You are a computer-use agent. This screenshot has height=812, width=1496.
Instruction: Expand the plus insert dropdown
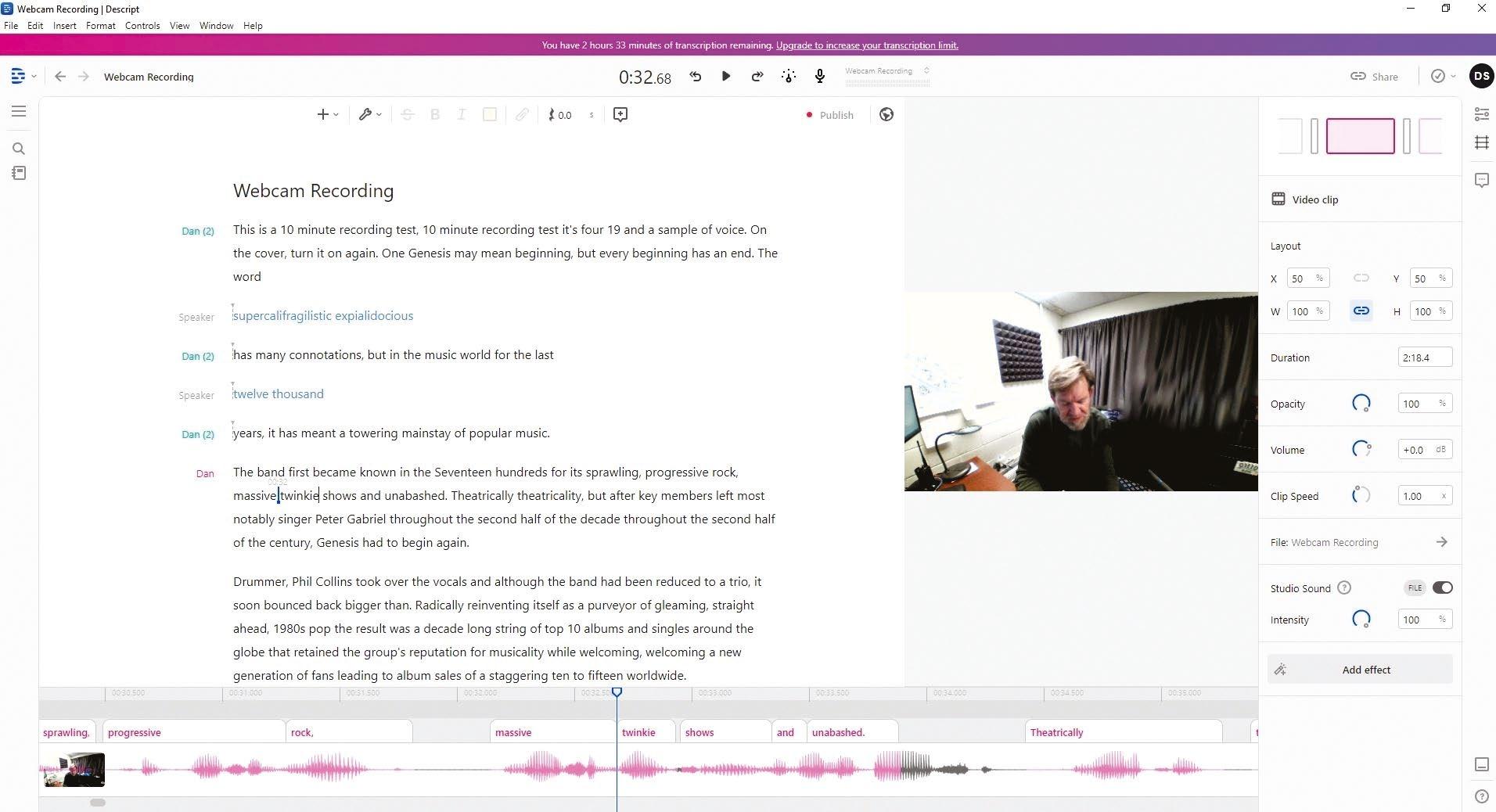(x=328, y=114)
